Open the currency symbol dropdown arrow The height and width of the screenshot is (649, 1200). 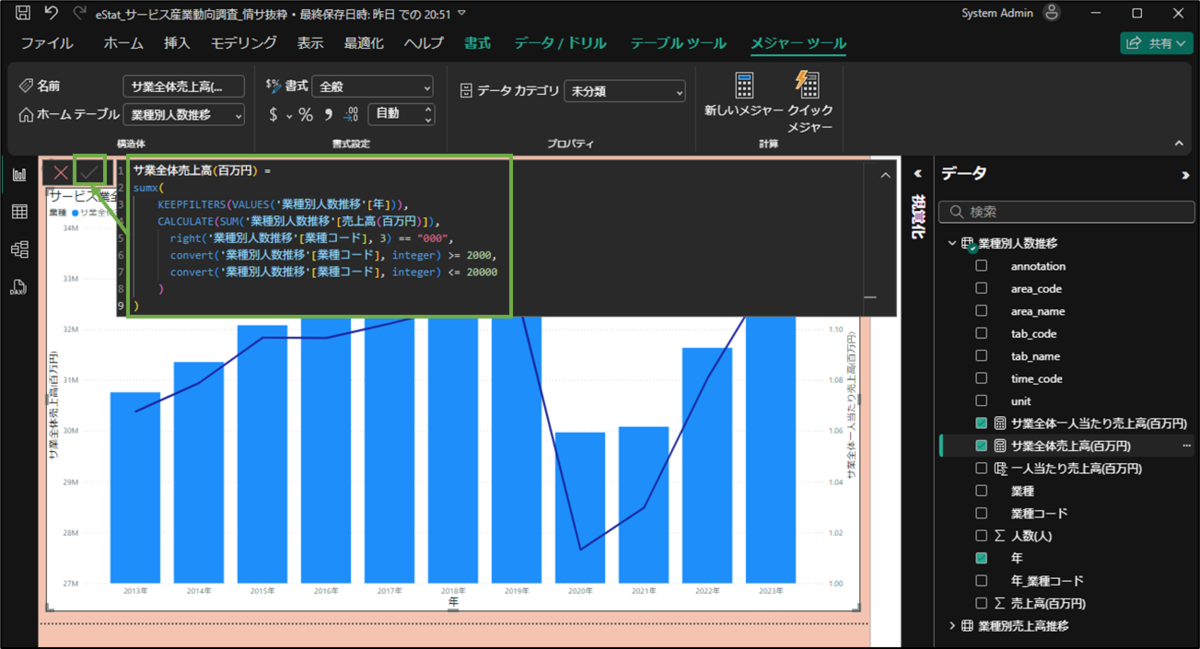pos(290,115)
